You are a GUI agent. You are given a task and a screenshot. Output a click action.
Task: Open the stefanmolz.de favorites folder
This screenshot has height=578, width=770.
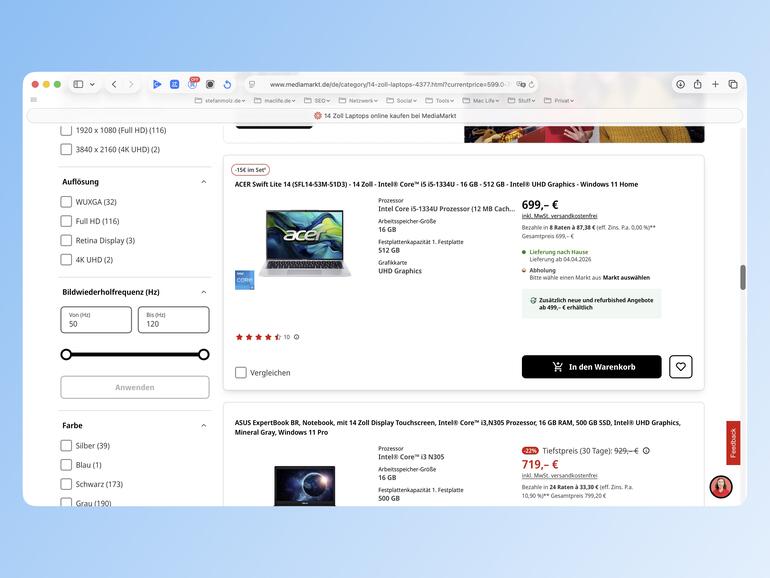point(220,100)
